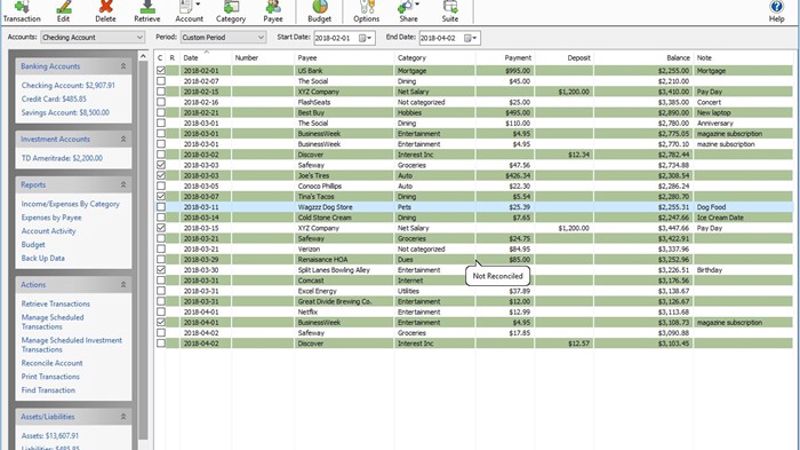Click the Transaction toolbar icon
800x450 pixels.
click(x=21, y=11)
